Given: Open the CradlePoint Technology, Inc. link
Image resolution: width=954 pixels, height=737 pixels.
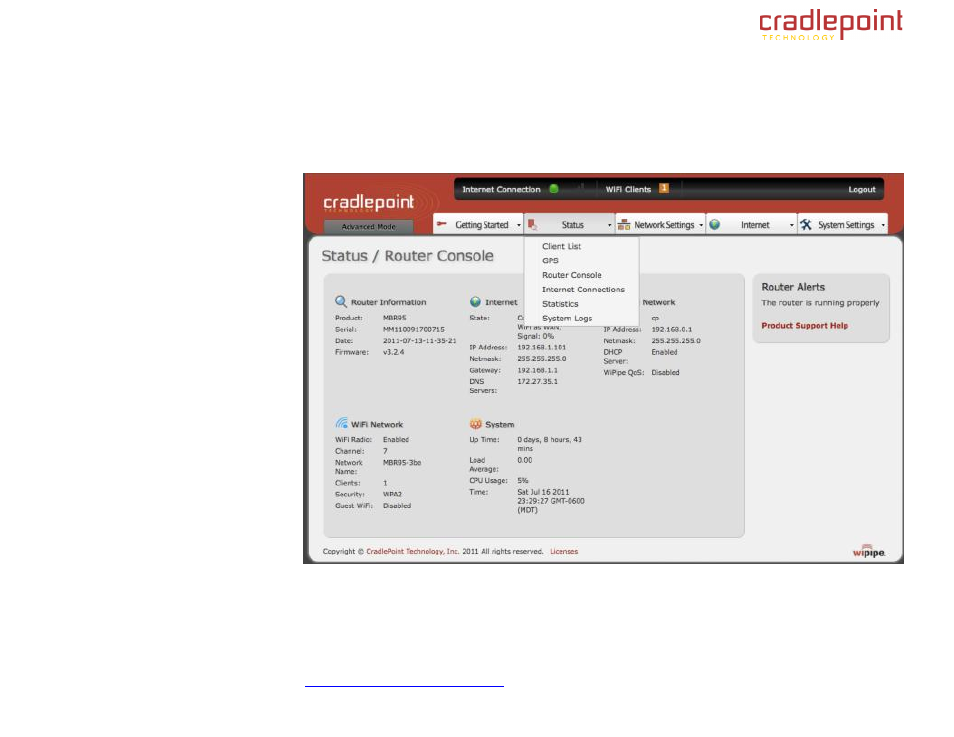Looking at the screenshot, I should tap(413, 551).
